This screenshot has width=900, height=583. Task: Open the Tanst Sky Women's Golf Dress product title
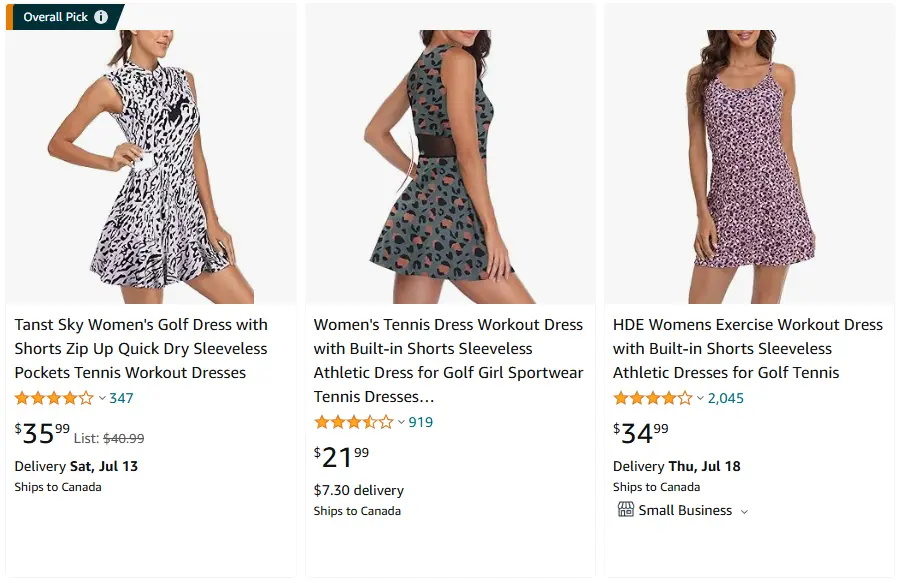pos(141,348)
